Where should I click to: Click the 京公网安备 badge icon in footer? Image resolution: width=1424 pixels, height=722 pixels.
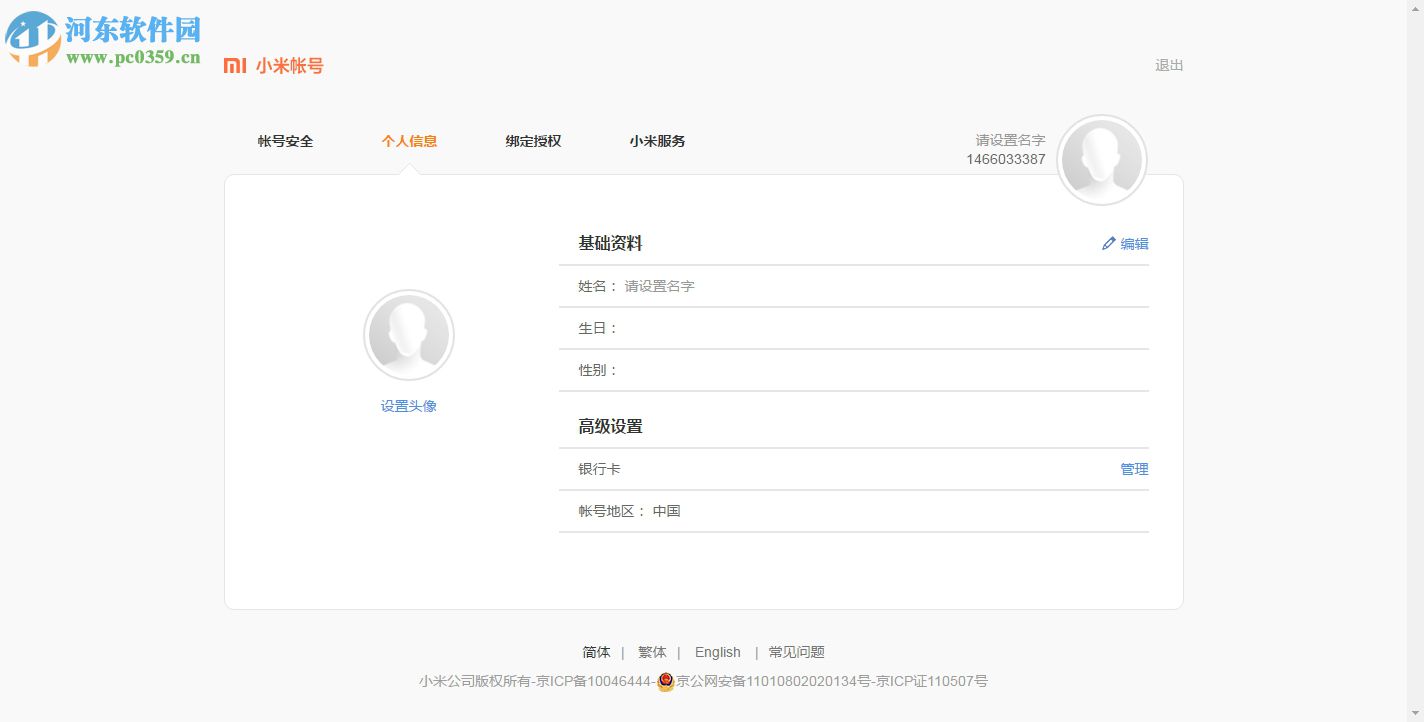coord(665,681)
